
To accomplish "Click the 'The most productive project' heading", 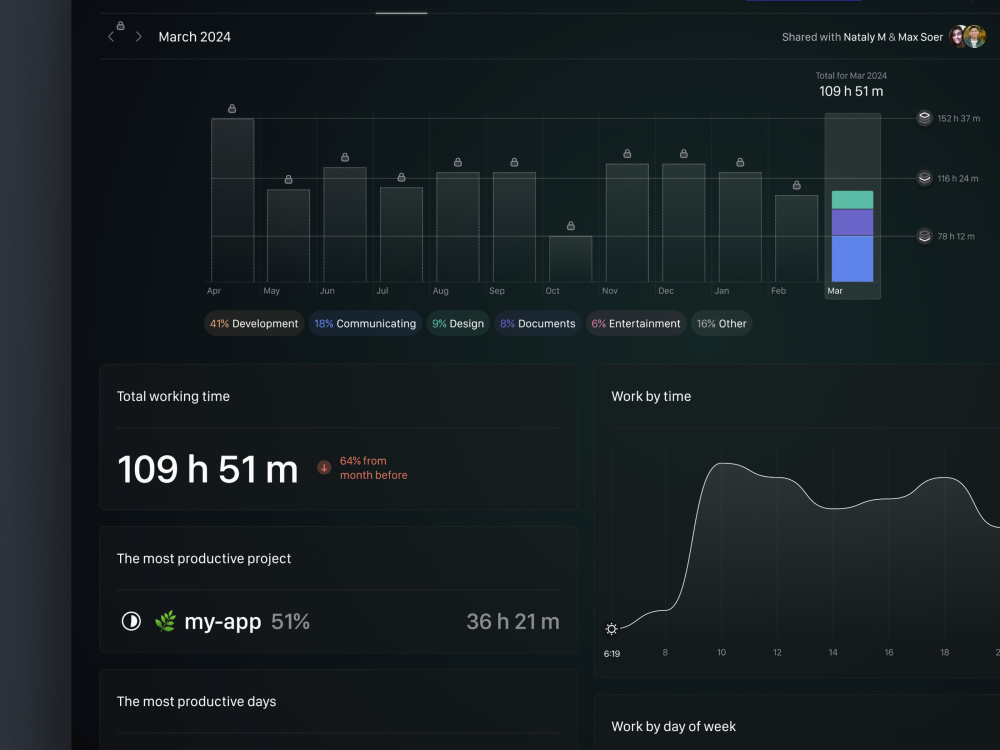I will coord(204,559).
